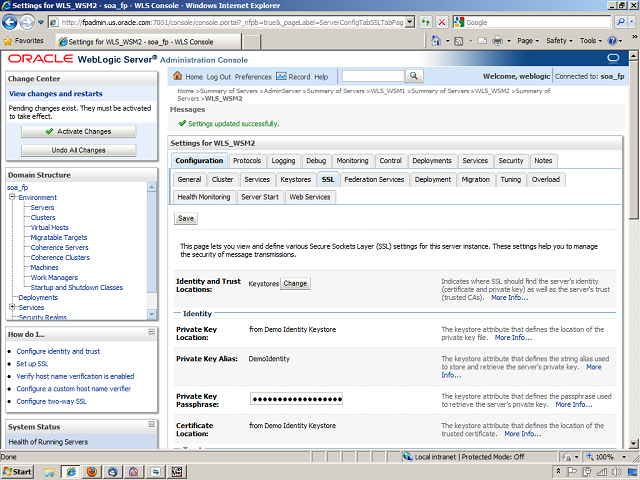Expand the Services tree node

pyautogui.click(x=11, y=307)
